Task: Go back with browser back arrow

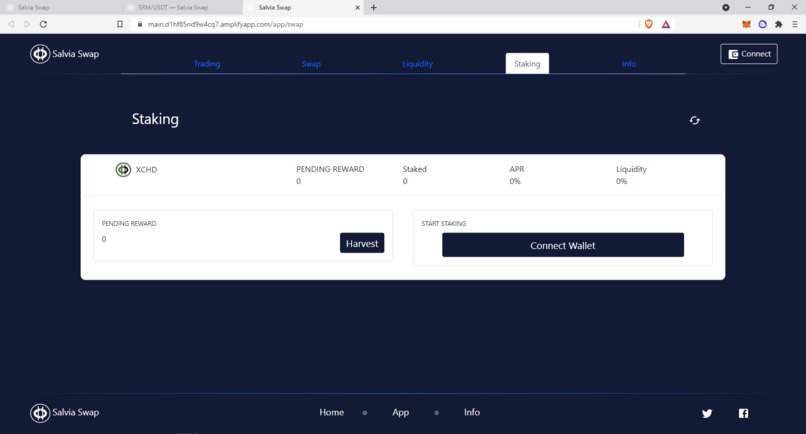Action: coord(11,24)
